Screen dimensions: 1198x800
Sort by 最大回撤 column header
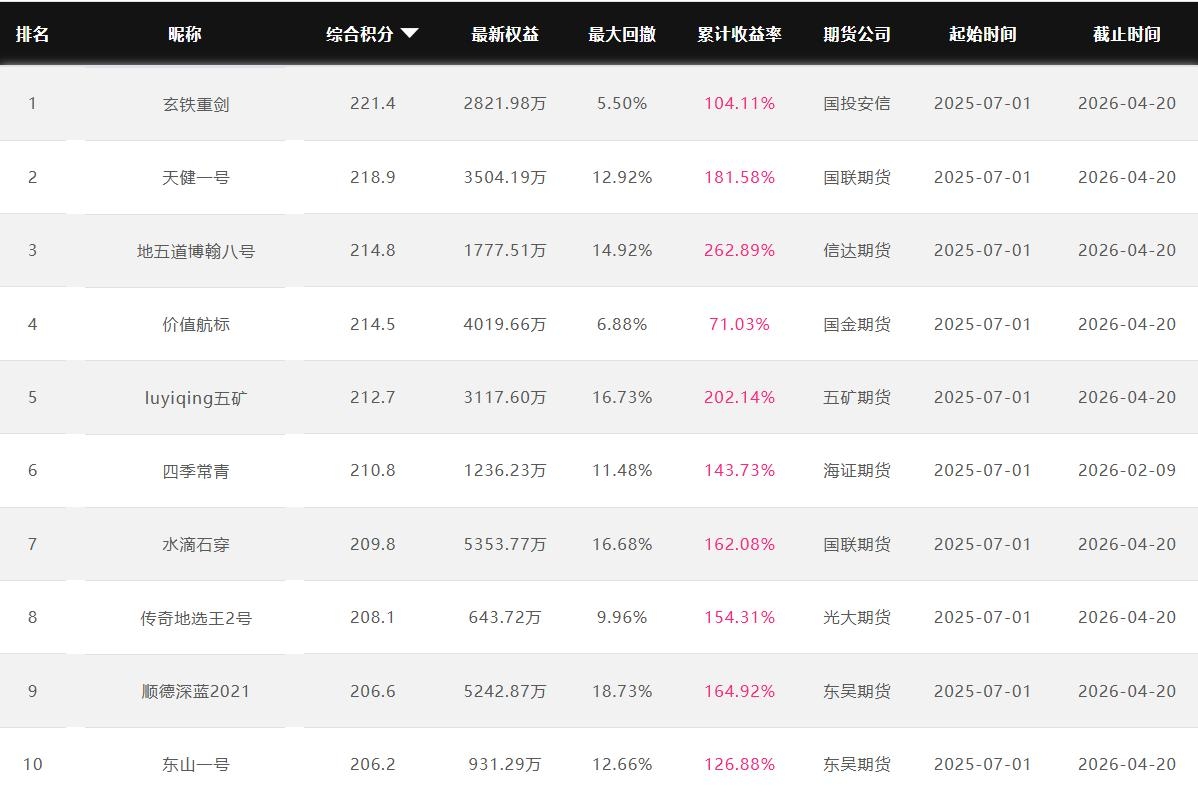tap(622, 34)
